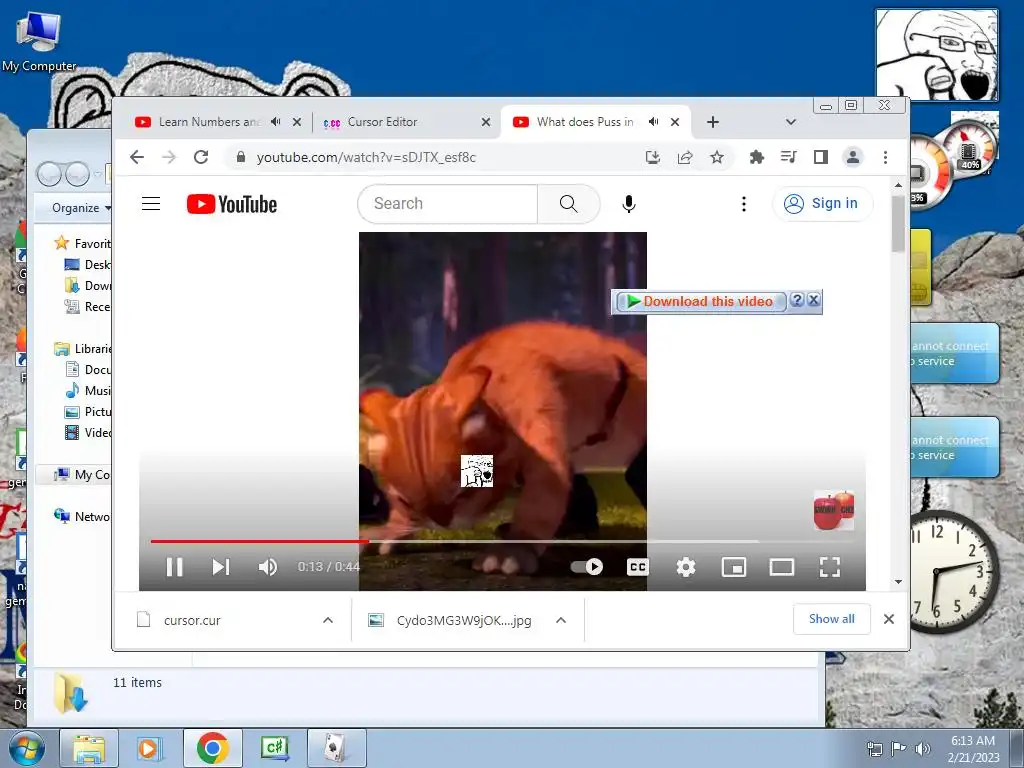Mute the video with speaker icon

coord(268,567)
